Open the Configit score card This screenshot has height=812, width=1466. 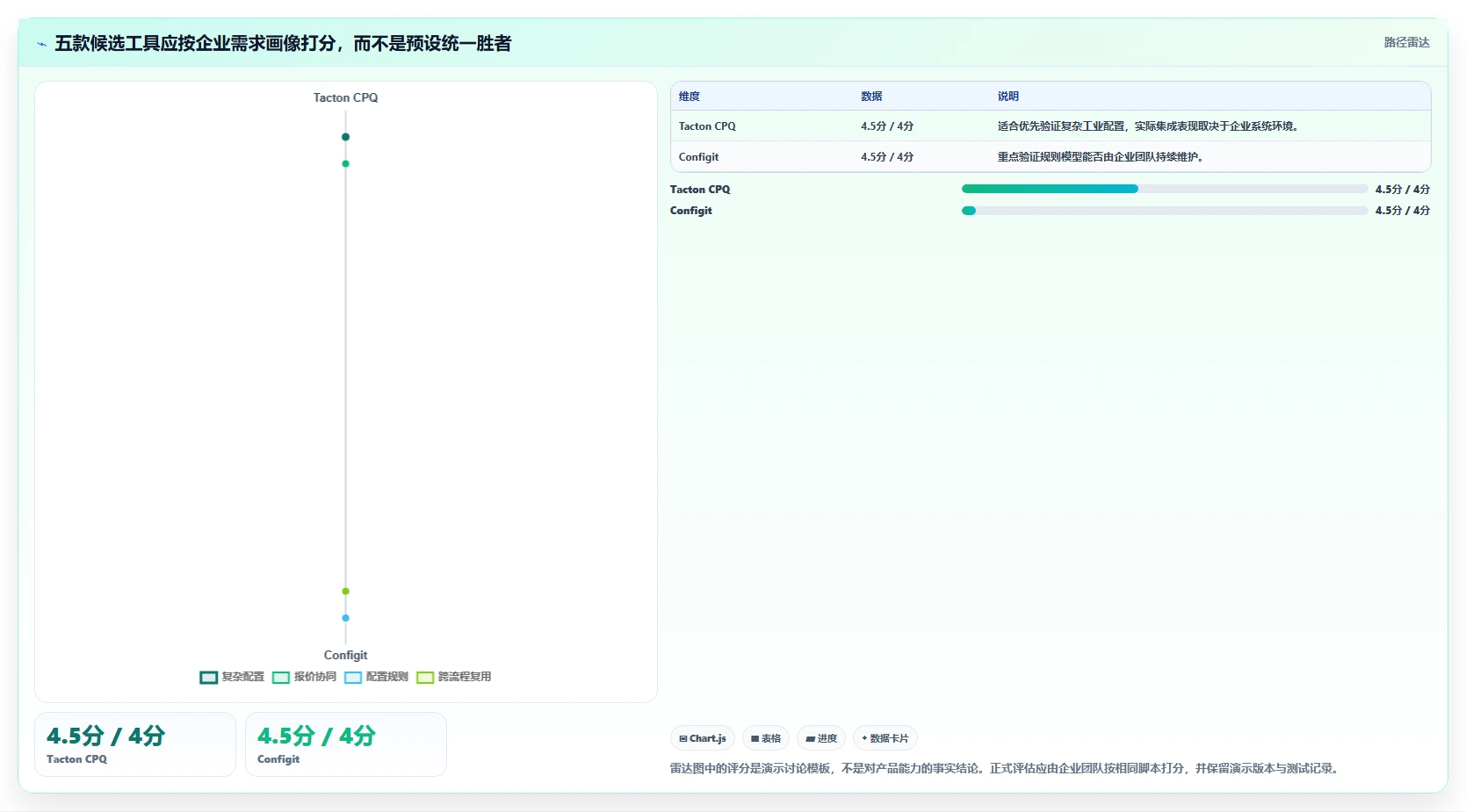pos(346,744)
